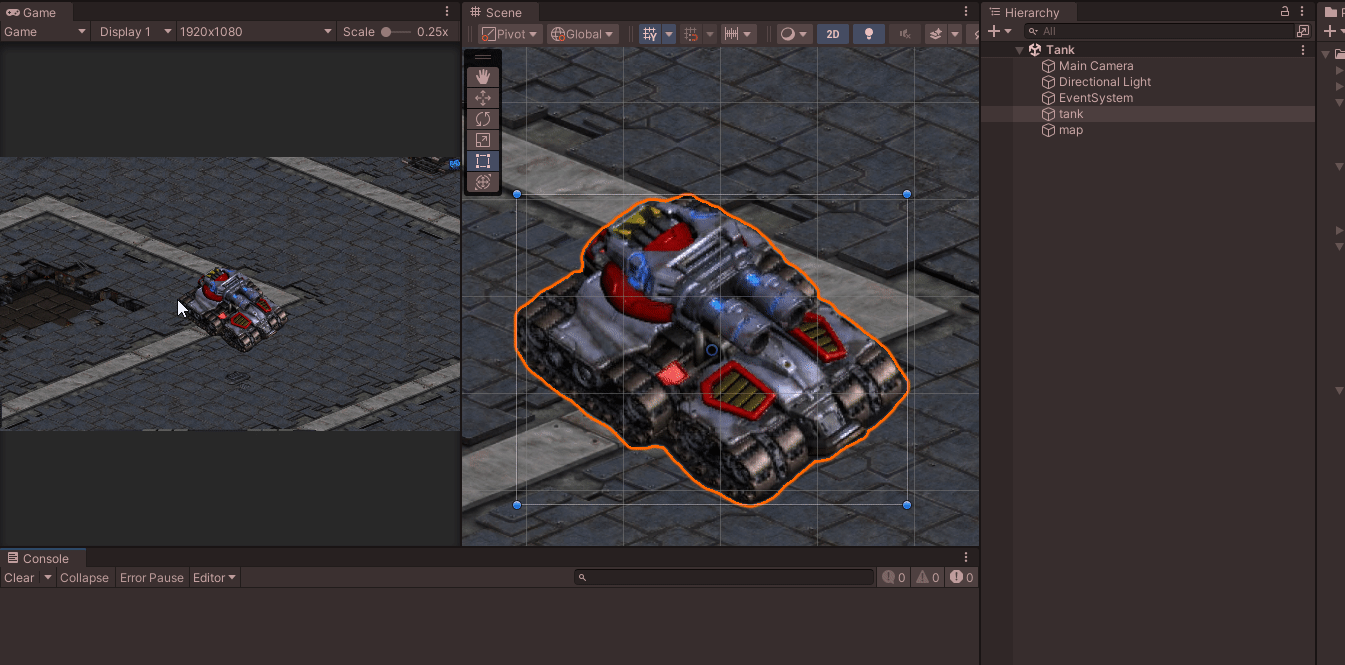Toggle scene audio mute
Viewport: 1345px width, 665px height.
pos(905,34)
